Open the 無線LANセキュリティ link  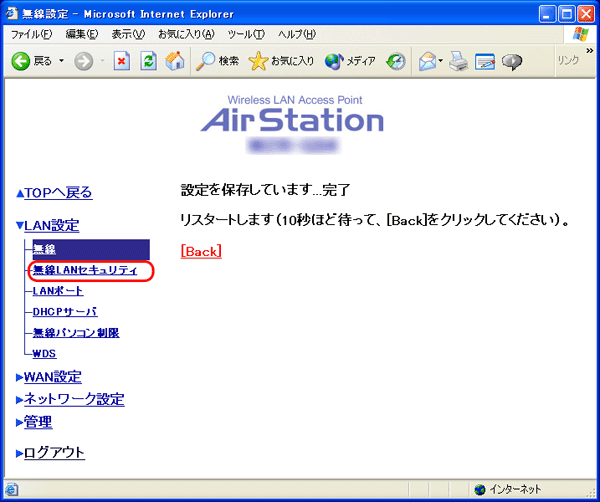coord(85,270)
